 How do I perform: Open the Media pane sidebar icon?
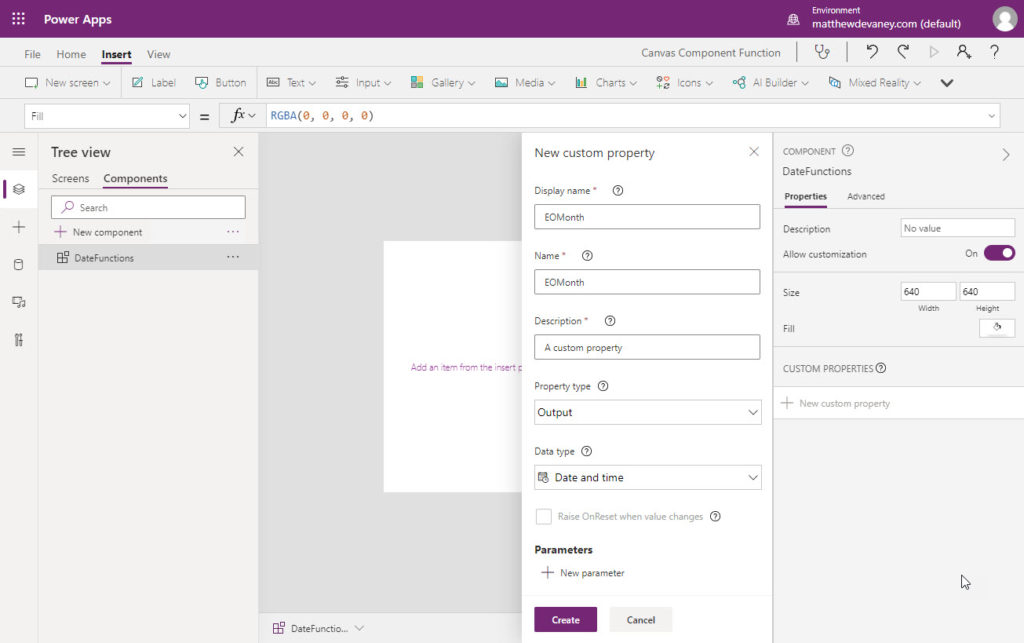point(18,302)
